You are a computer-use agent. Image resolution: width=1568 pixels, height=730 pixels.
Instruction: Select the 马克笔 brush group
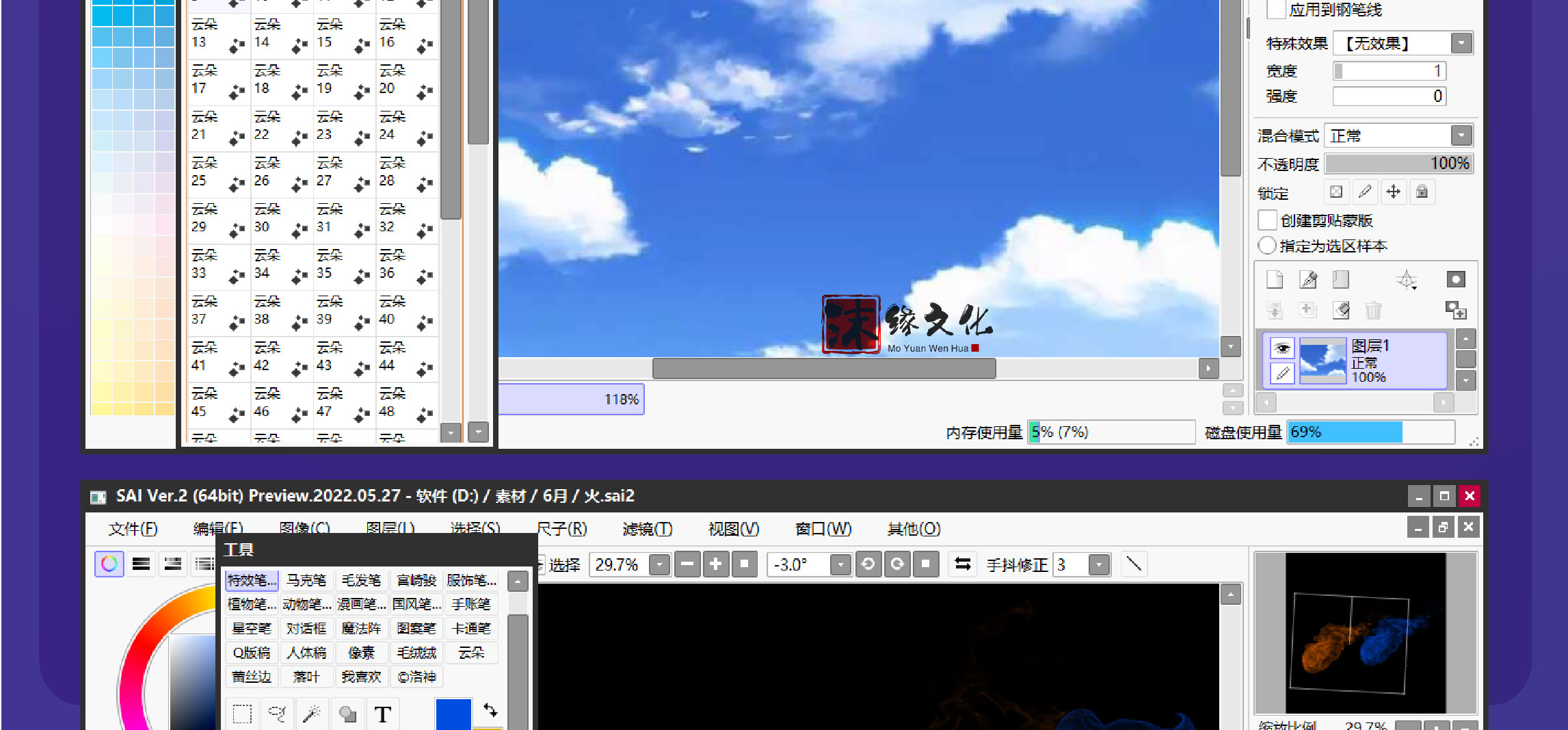coord(306,580)
